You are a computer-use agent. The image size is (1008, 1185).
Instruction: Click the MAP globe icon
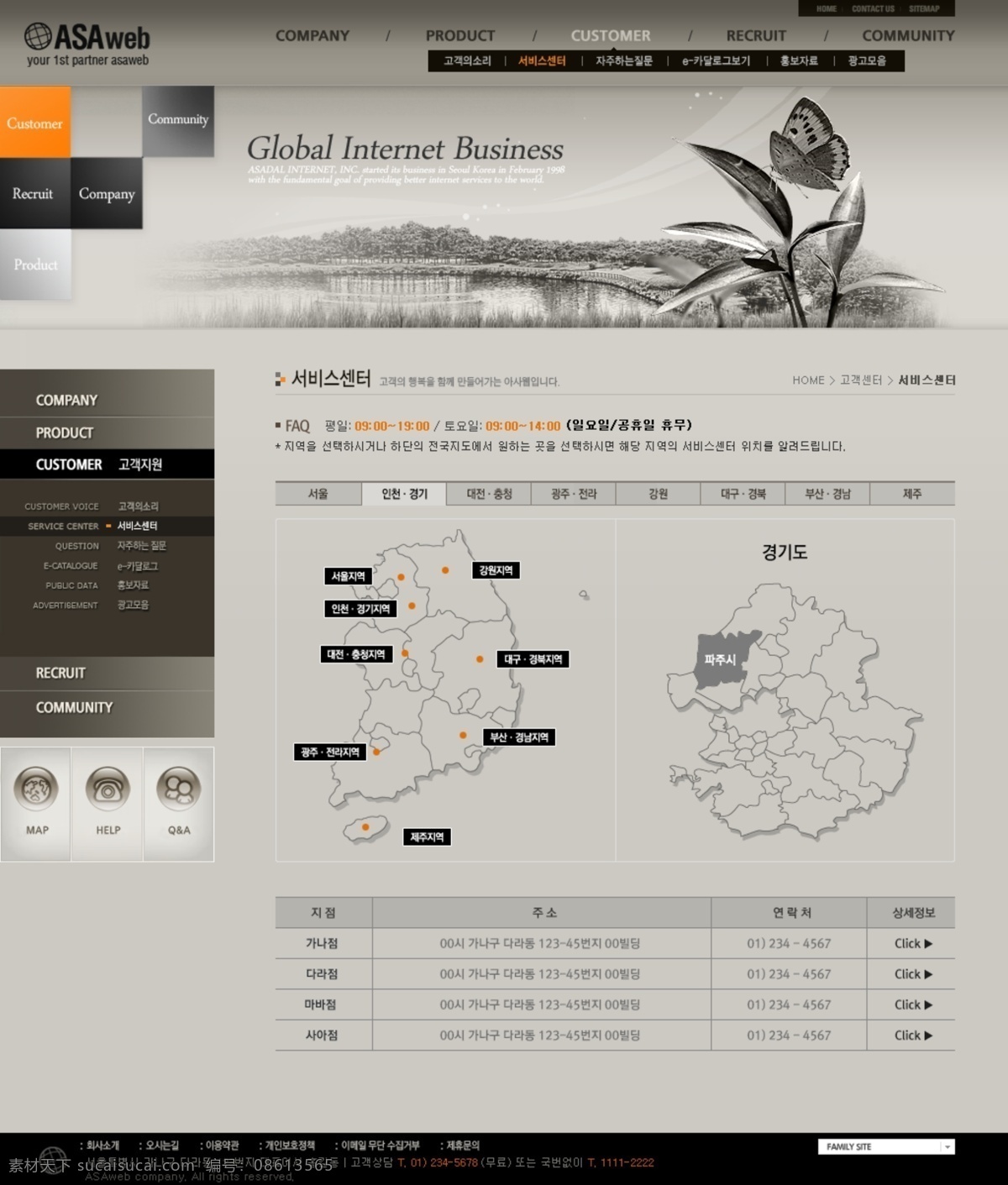pyautogui.click(x=36, y=789)
